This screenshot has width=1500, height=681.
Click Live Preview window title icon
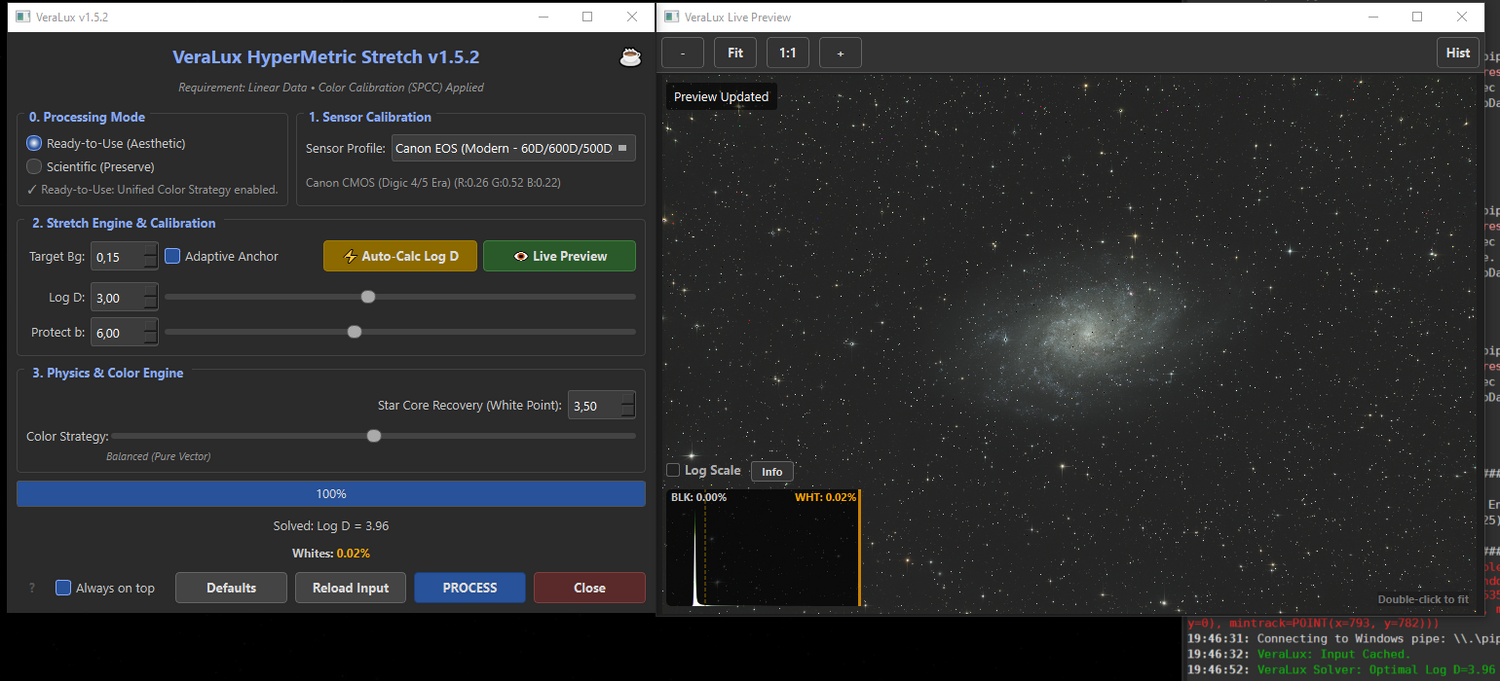point(670,17)
